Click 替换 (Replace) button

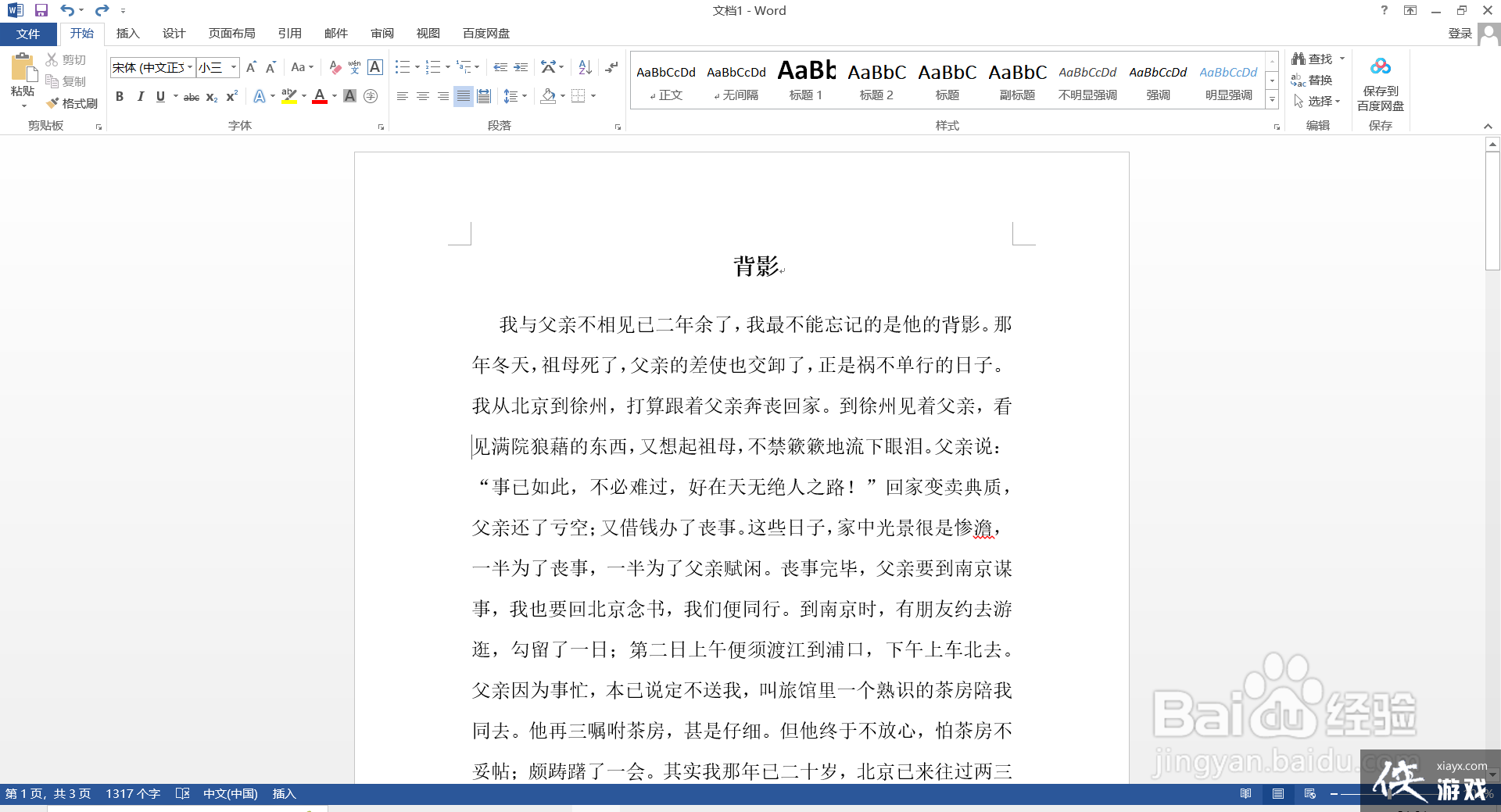(1312, 80)
